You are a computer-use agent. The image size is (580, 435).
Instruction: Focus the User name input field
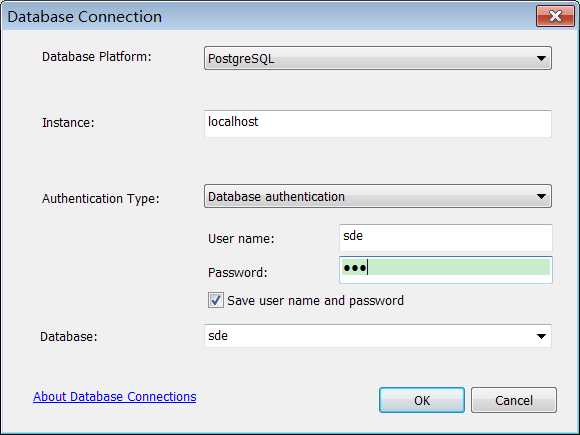coord(446,237)
